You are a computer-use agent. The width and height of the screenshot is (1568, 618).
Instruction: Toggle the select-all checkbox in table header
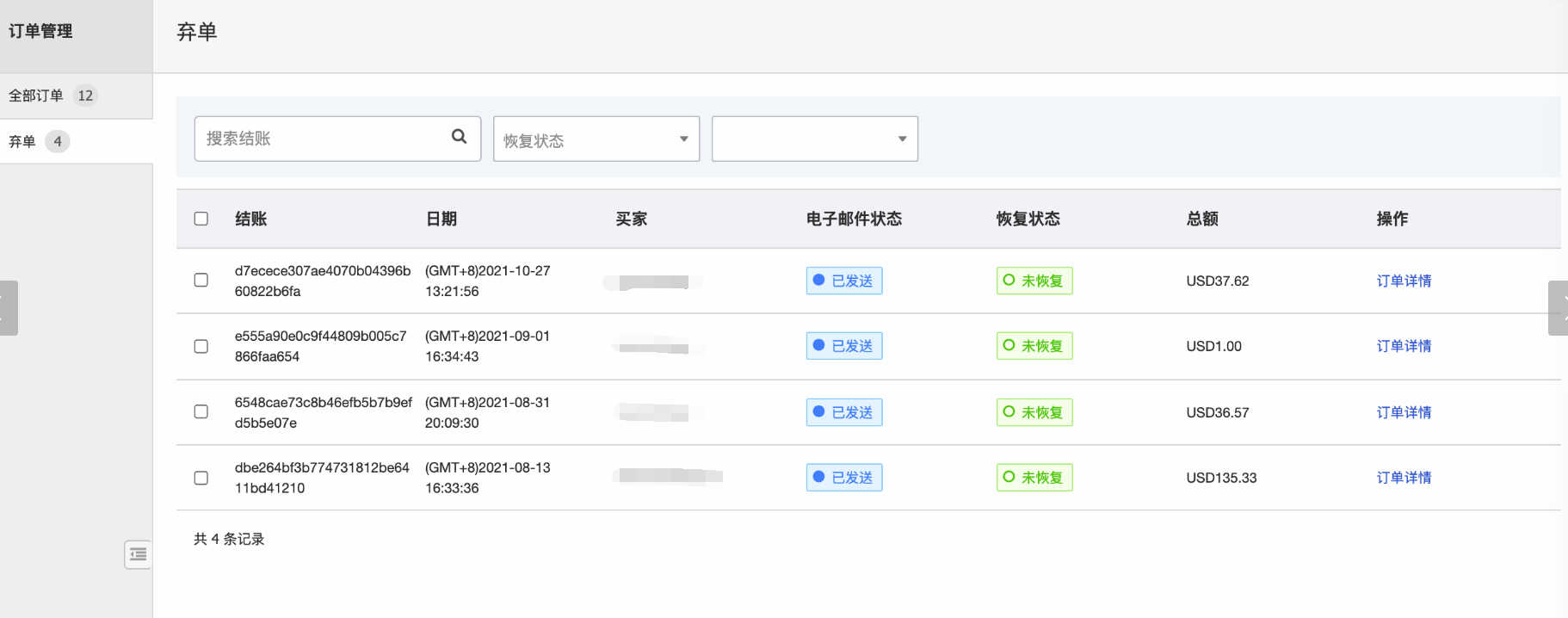coord(201,219)
